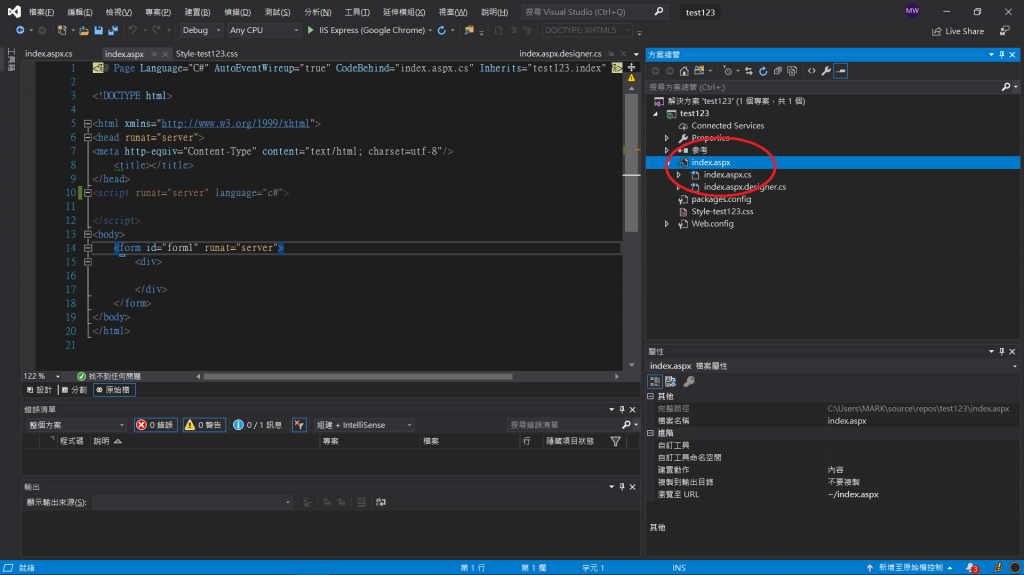Click the editor horizontal scrollbar thumb
This screenshot has width=1024, height=575.
pos(358,376)
